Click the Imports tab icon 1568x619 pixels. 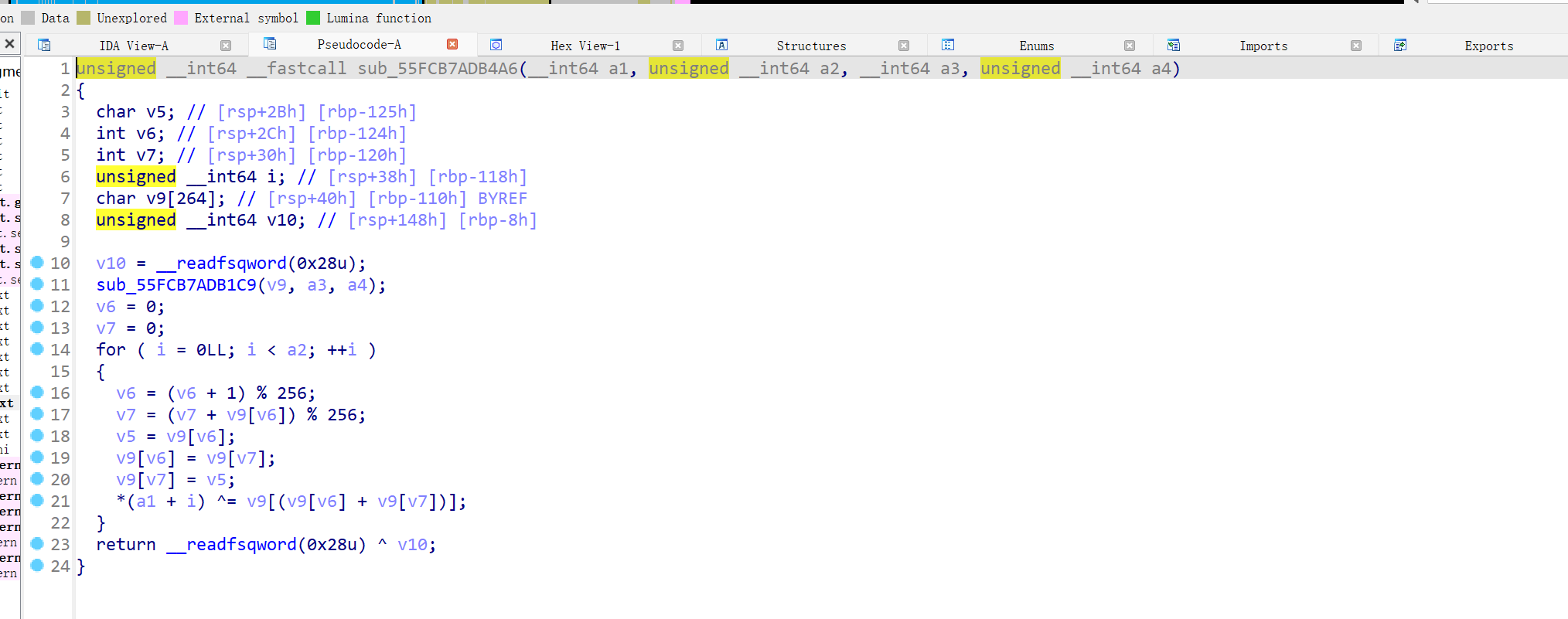click(x=1174, y=45)
